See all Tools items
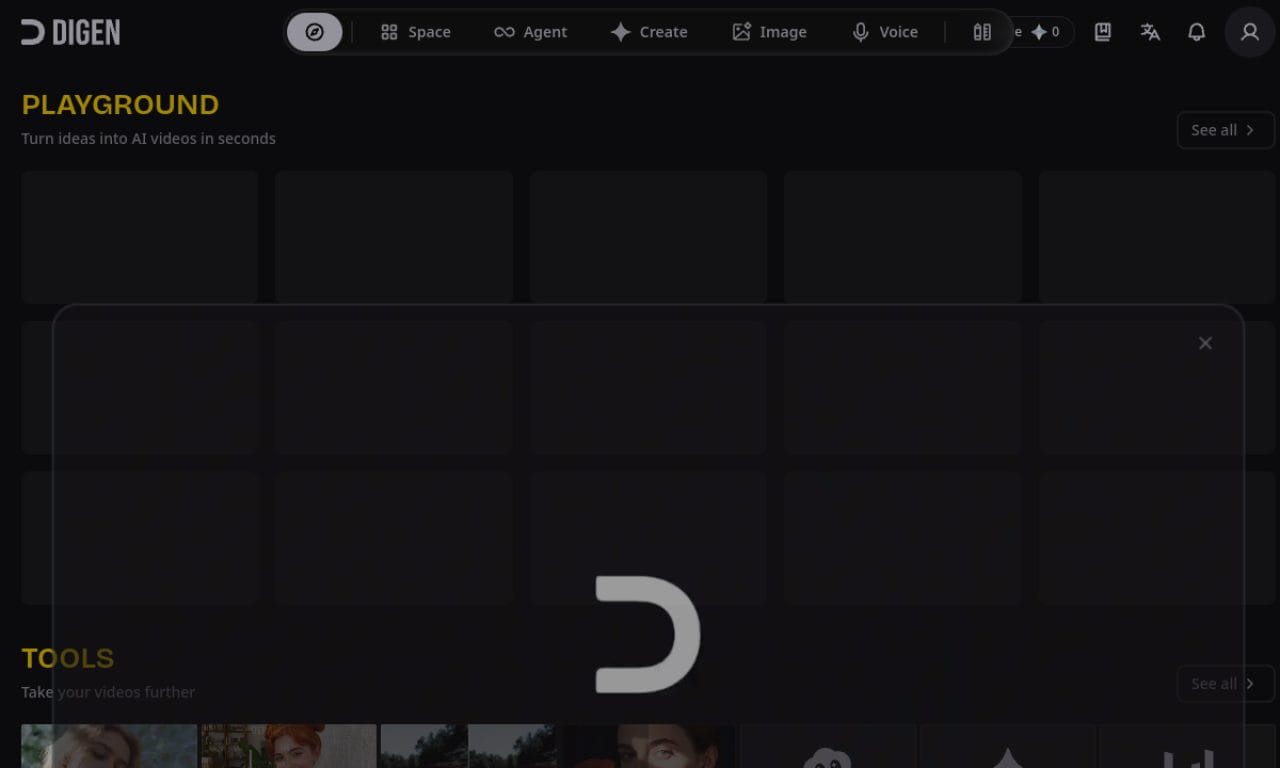Viewport: 1280px width, 768px height. (x=1225, y=684)
